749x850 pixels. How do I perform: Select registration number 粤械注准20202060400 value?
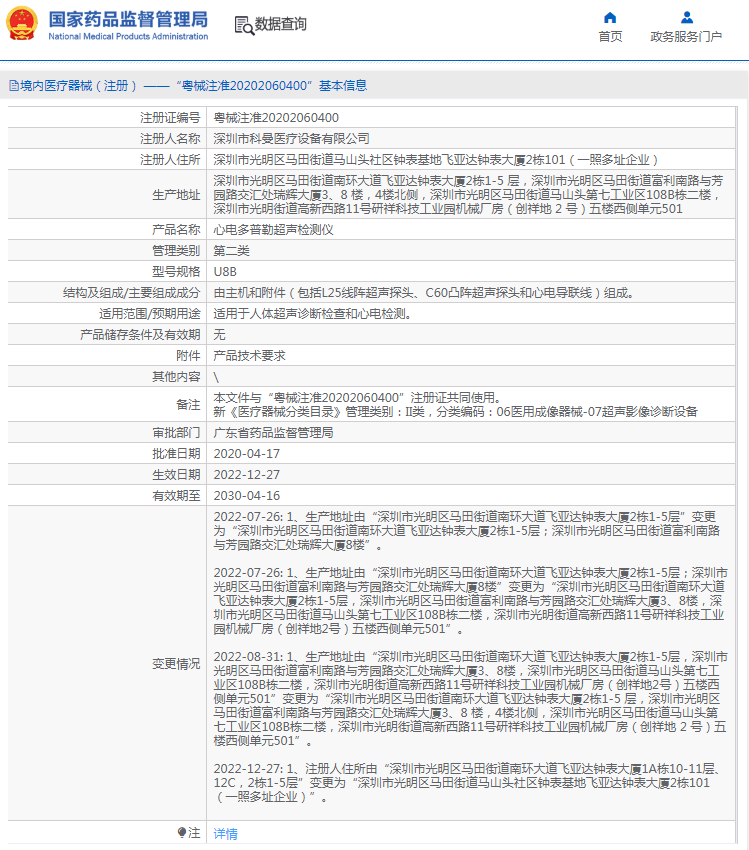[x=276, y=118]
